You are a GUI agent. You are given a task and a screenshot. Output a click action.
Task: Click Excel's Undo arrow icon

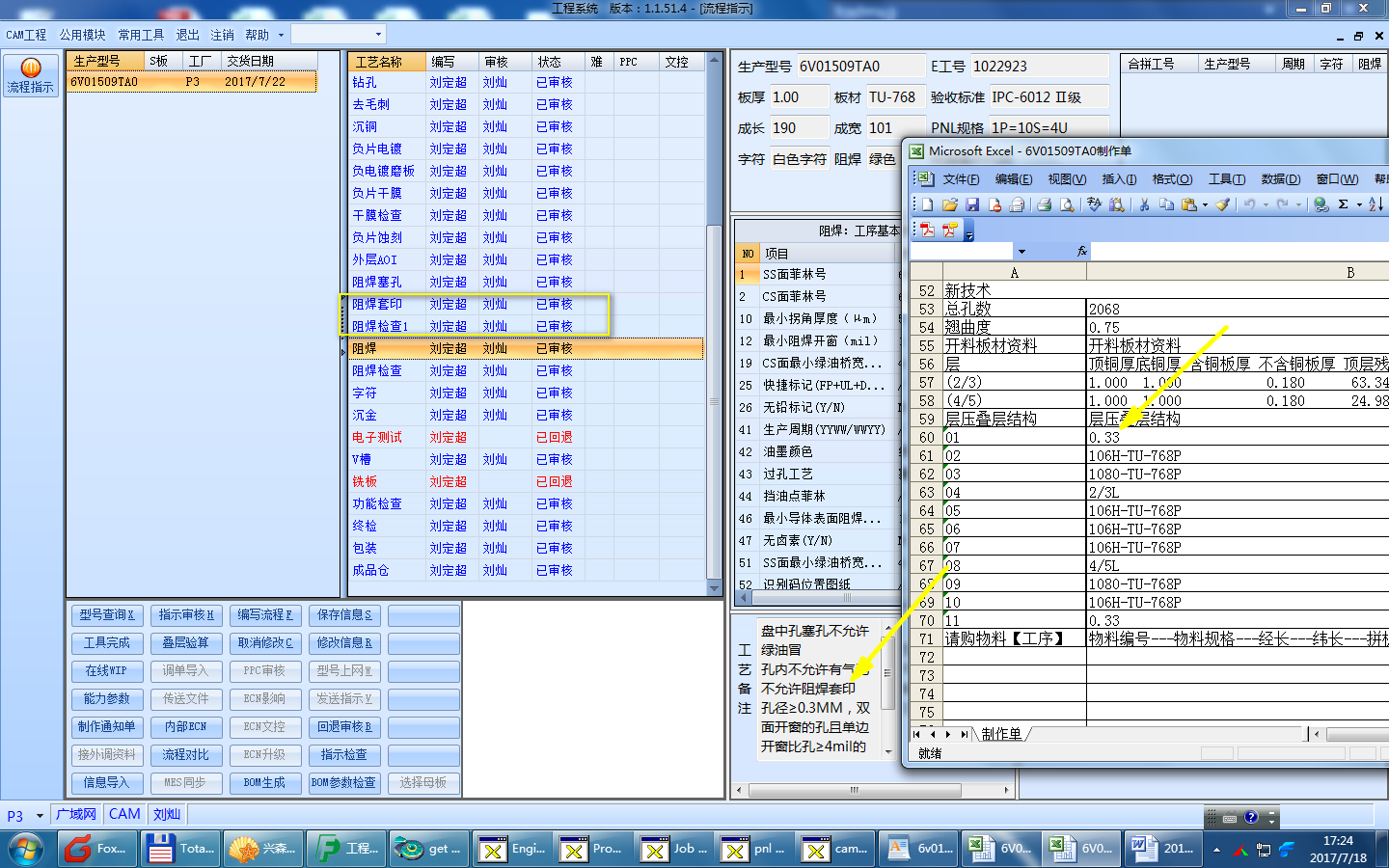click(x=1249, y=204)
